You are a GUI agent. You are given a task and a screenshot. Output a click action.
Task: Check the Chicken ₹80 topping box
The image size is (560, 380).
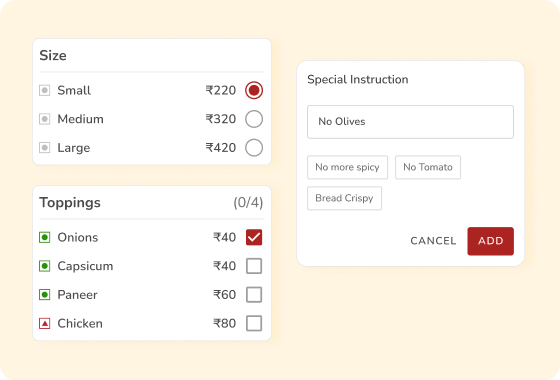tap(254, 324)
